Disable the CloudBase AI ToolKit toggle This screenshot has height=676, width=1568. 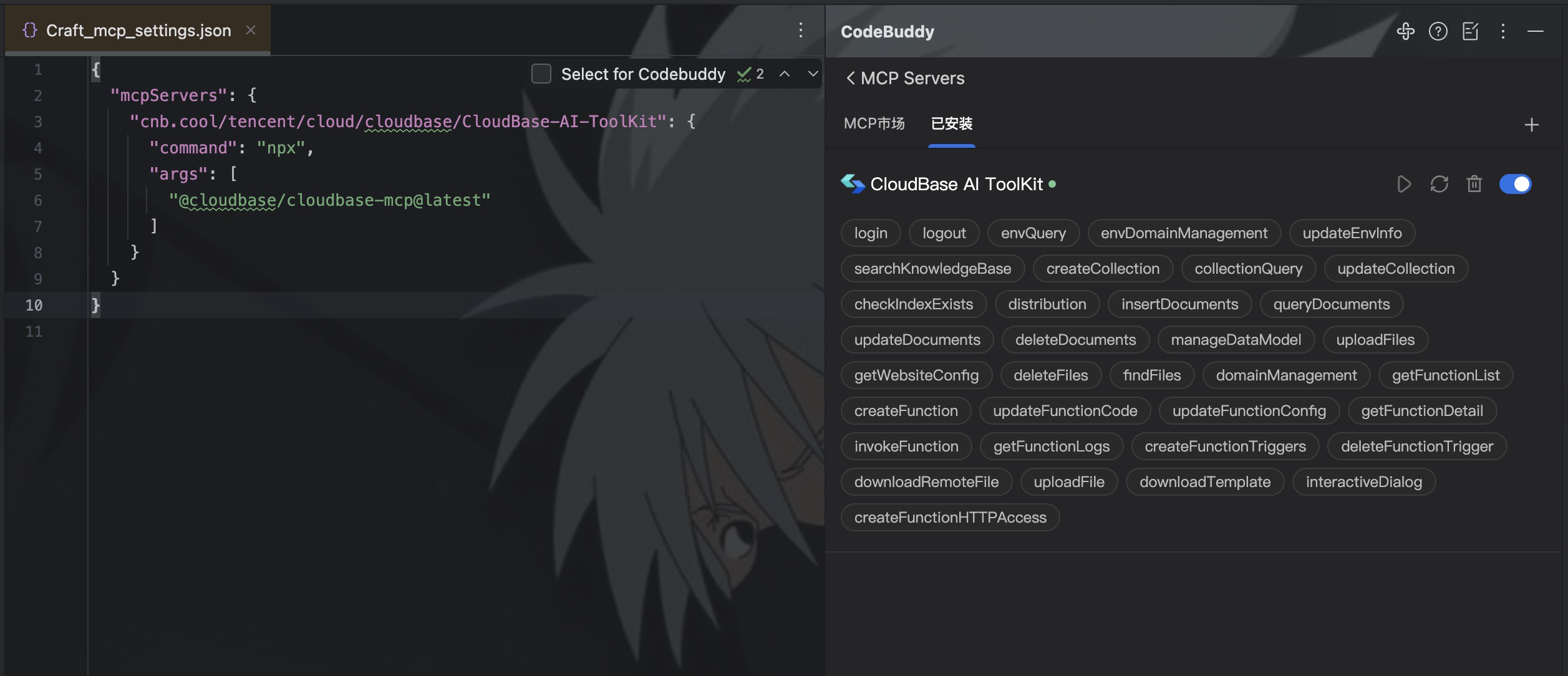pyautogui.click(x=1516, y=184)
